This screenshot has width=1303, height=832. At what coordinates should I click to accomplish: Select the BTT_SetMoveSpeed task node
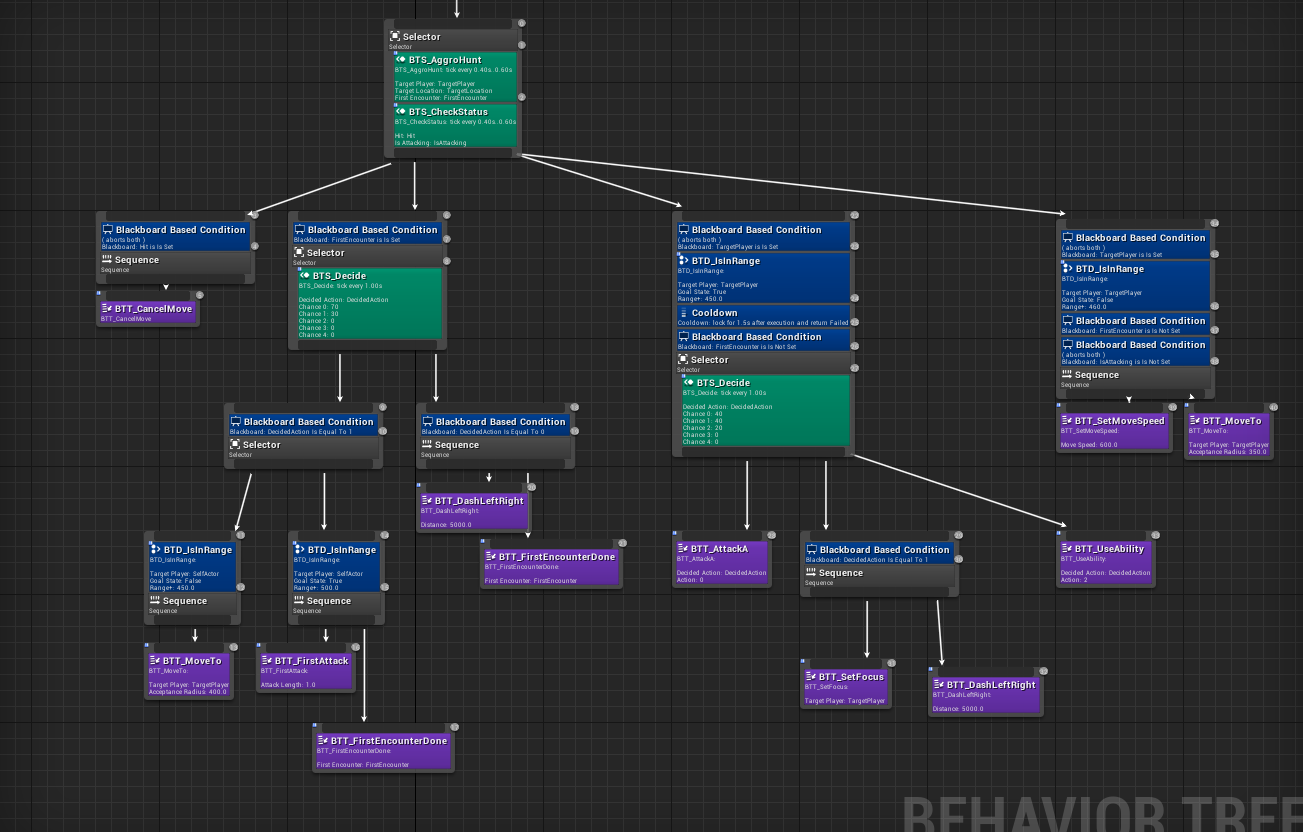point(1114,428)
